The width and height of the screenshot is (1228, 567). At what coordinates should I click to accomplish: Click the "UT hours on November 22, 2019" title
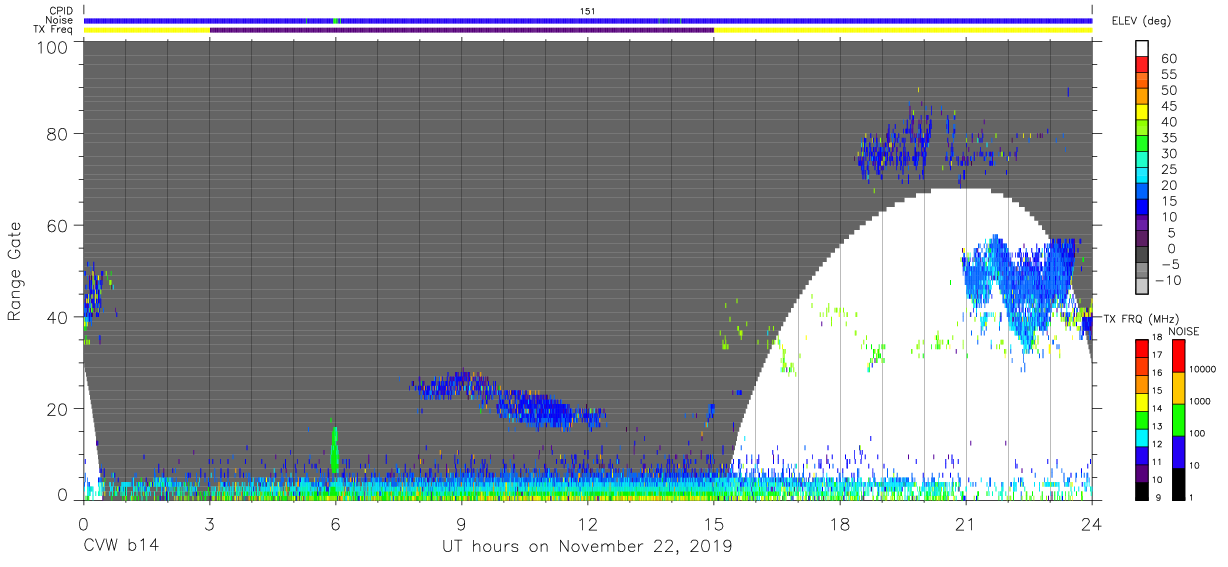[x=588, y=547]
